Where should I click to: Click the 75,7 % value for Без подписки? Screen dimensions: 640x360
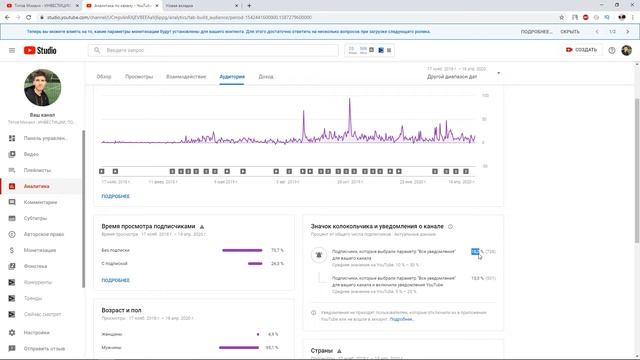pos(277,250)
